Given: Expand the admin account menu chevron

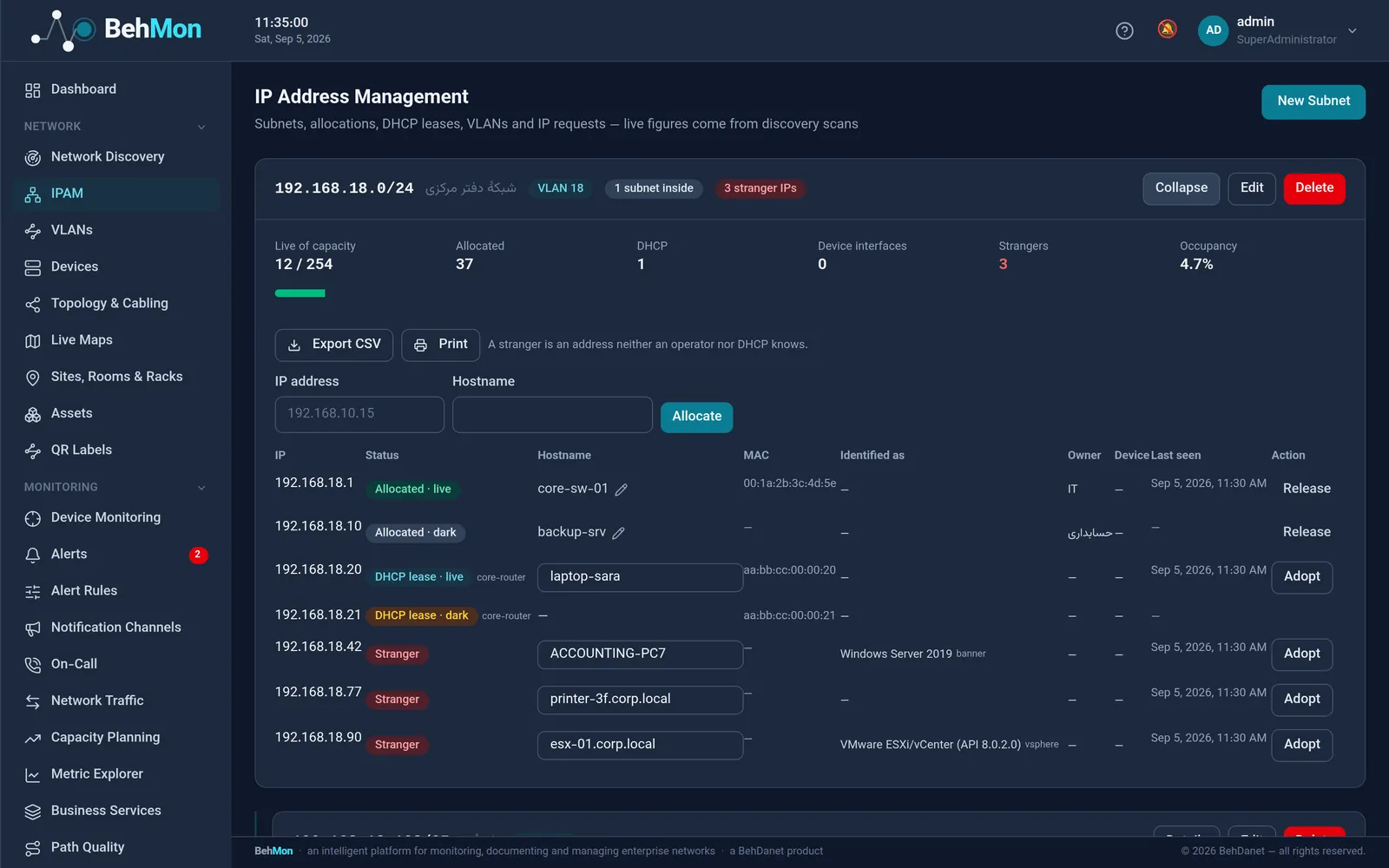Looking at the screenshot, I should (1352, 30).
